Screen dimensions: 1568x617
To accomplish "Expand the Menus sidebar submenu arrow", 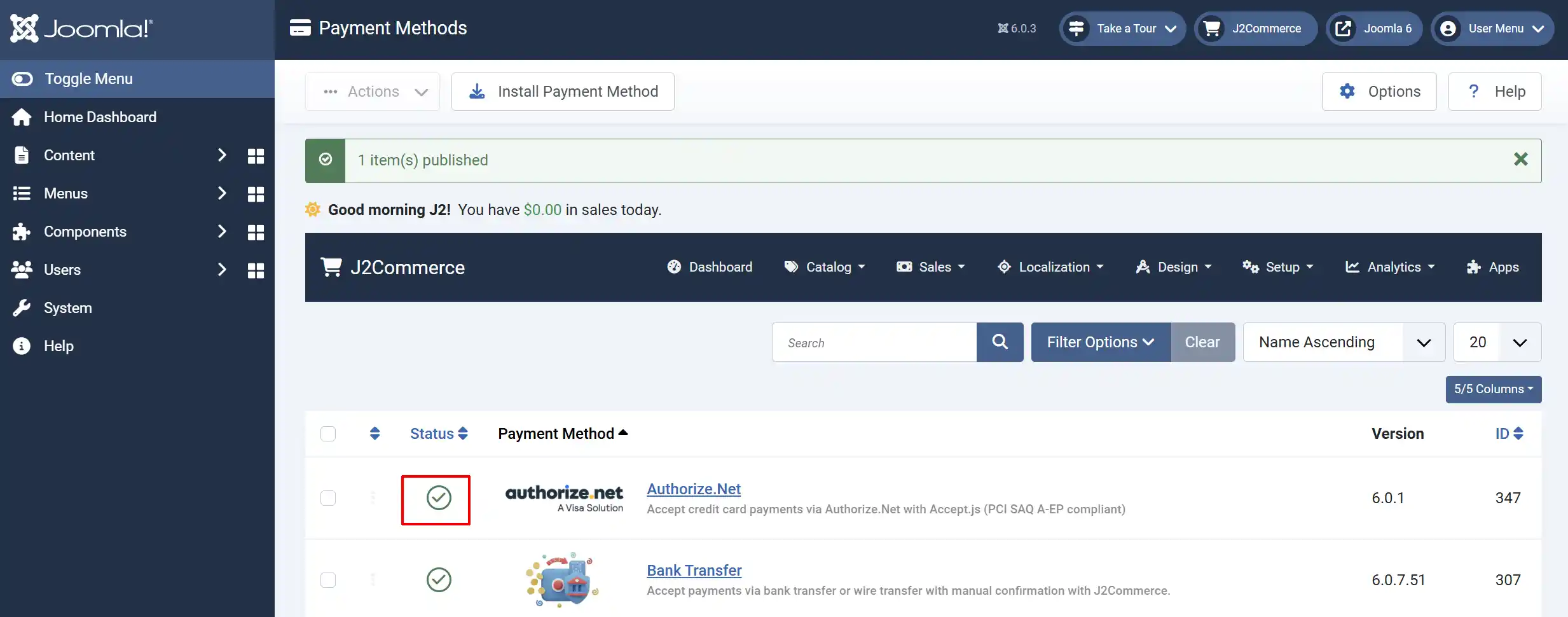I will (222, 193).
